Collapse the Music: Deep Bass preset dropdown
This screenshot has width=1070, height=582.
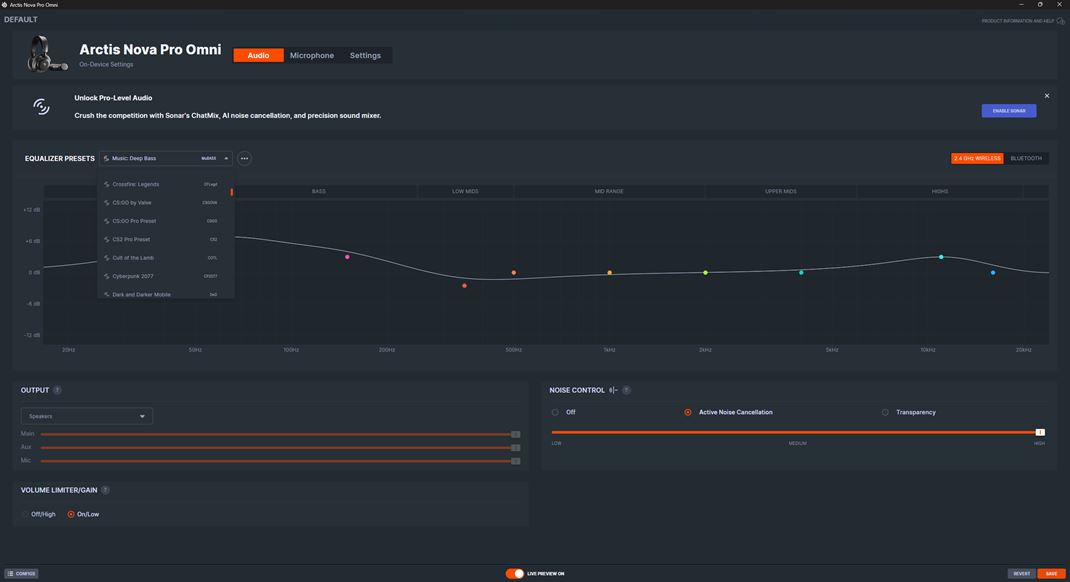tap(226, 158)
